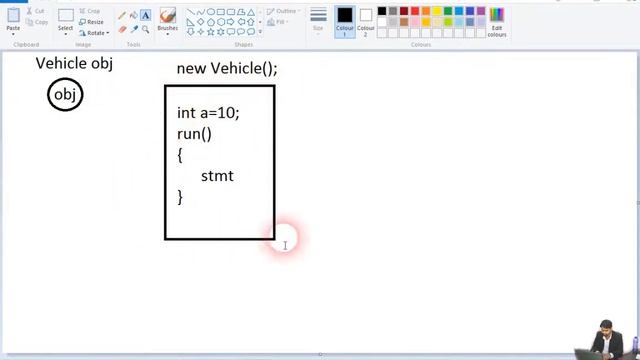The height and width of the screenshot is (360, 640).
Task: Pick the orange colour swatch
Action: [426, 11]
